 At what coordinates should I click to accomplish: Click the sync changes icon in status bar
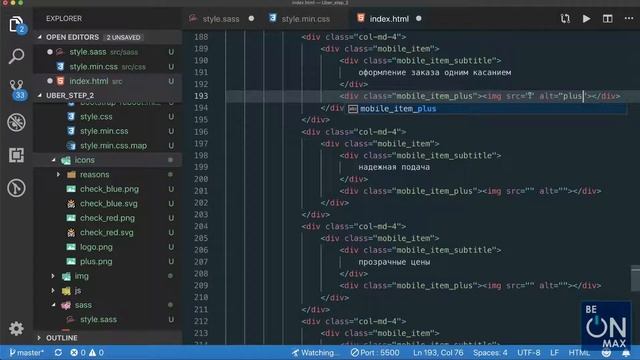[x=58, y=352]
